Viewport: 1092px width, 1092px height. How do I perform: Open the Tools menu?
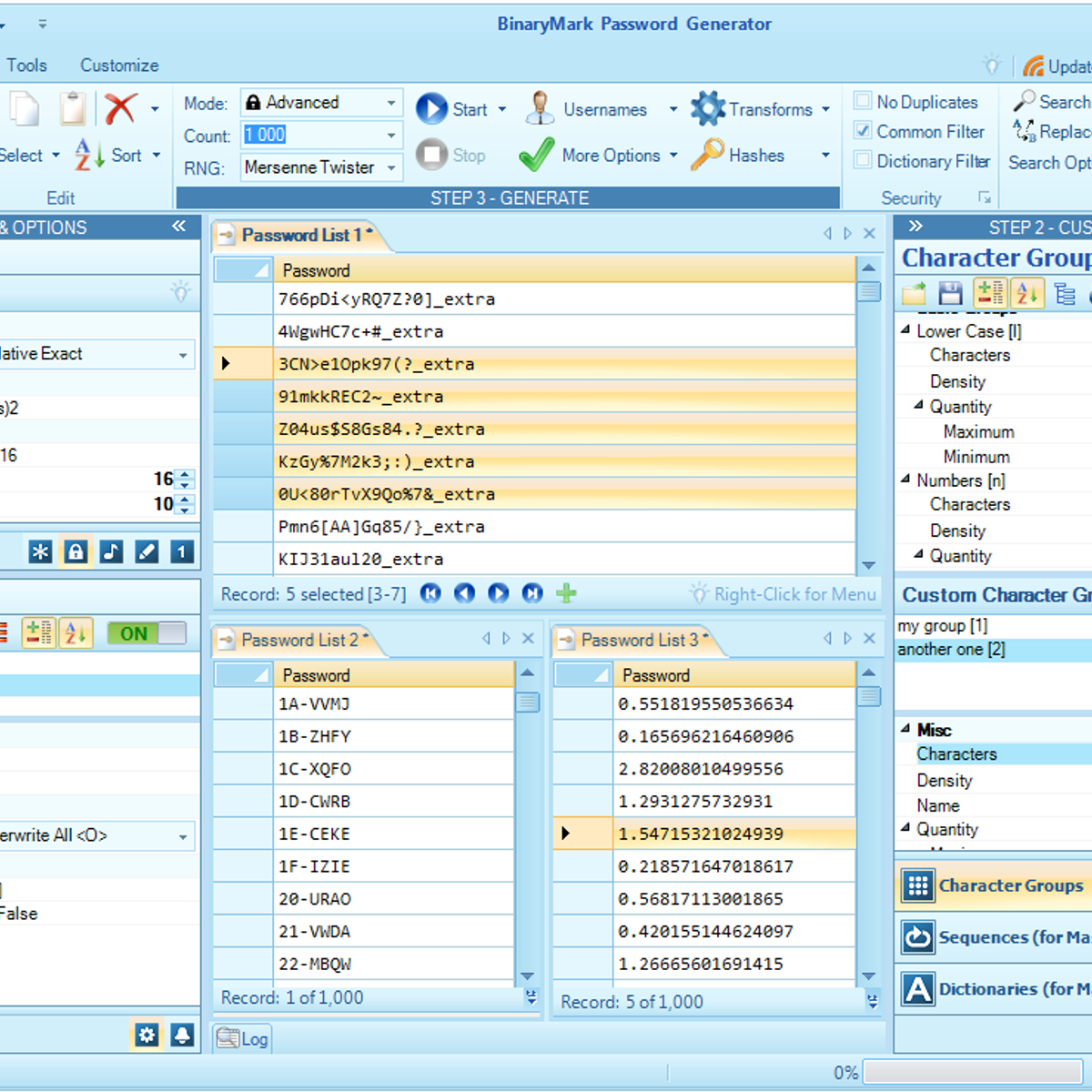click(x=26, y=66)
